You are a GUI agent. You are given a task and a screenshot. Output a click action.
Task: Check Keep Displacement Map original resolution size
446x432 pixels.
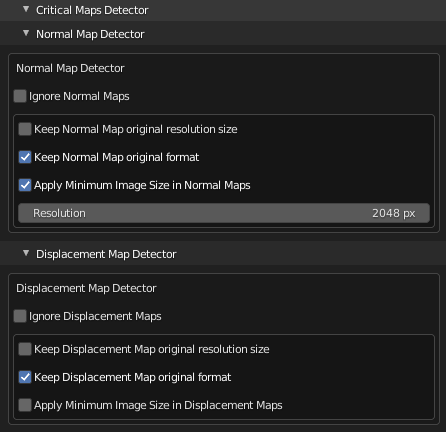click(25, 349)
